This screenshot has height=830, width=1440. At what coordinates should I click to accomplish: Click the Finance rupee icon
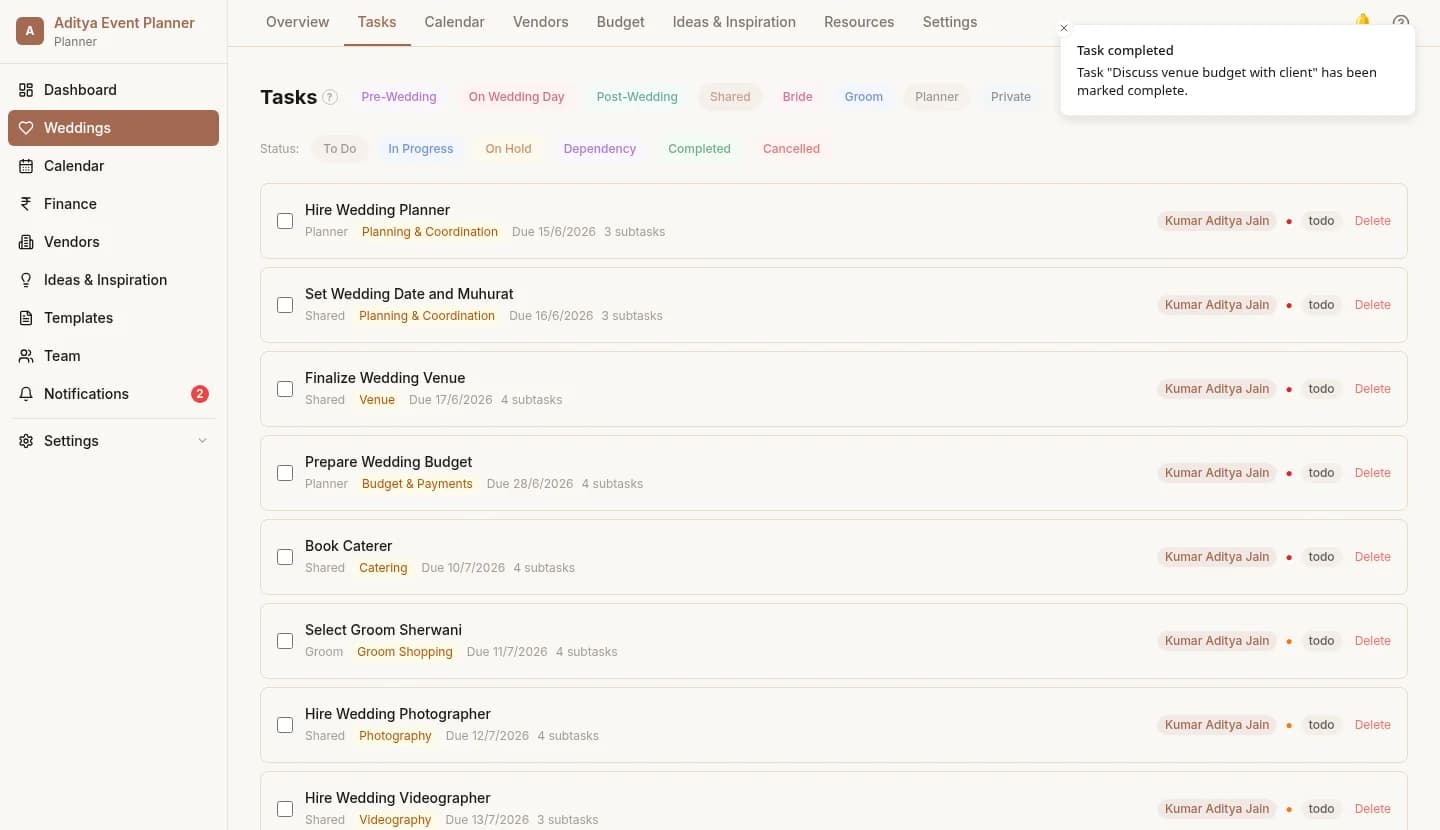click(26, 204)
